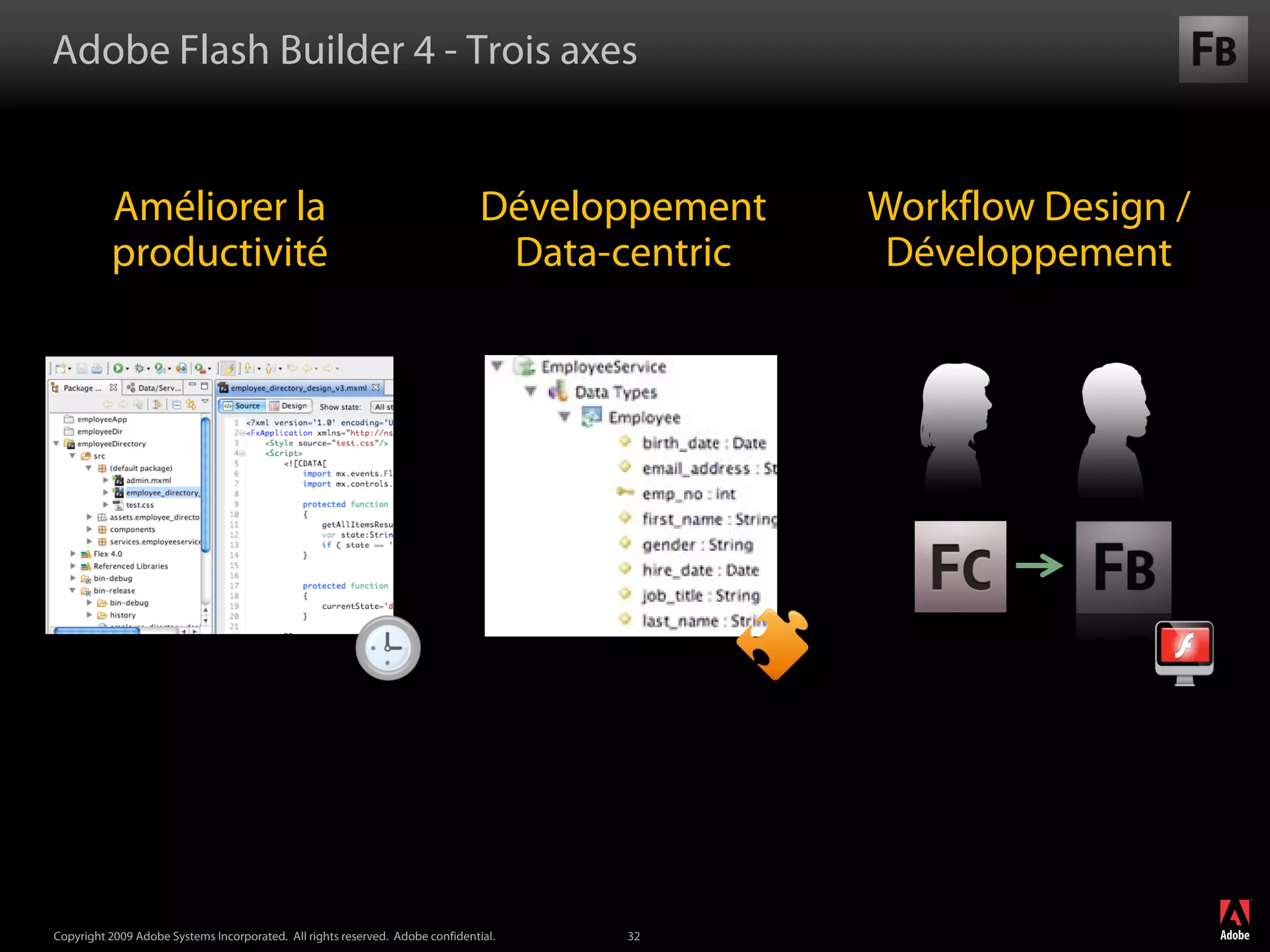Switch editor to Design mode
Image resolution: width=1270 pixels, height=952 pixels.
pyautogui.click(x=288, y=406)
